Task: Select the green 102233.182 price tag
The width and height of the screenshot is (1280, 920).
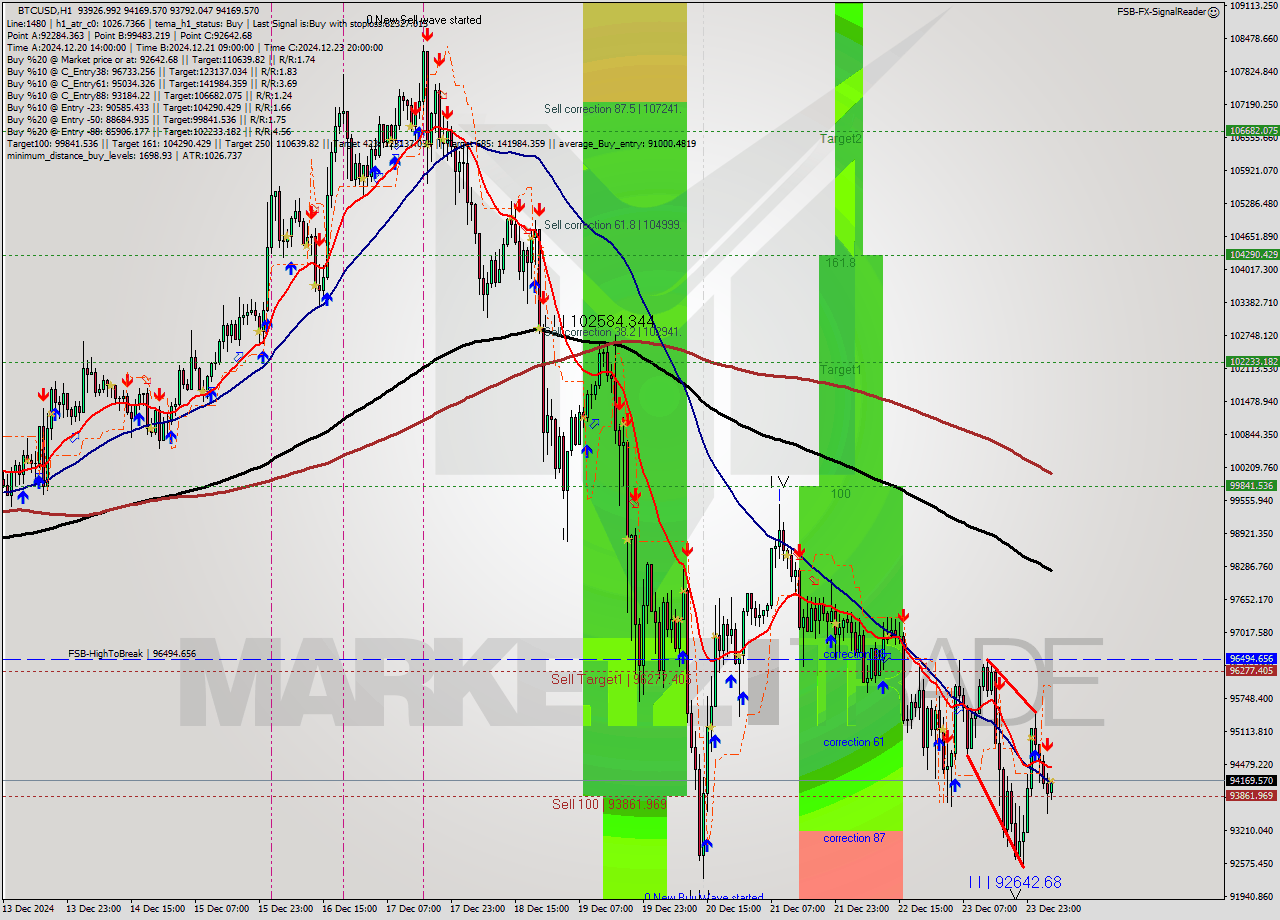Action: coord(1252,362)
